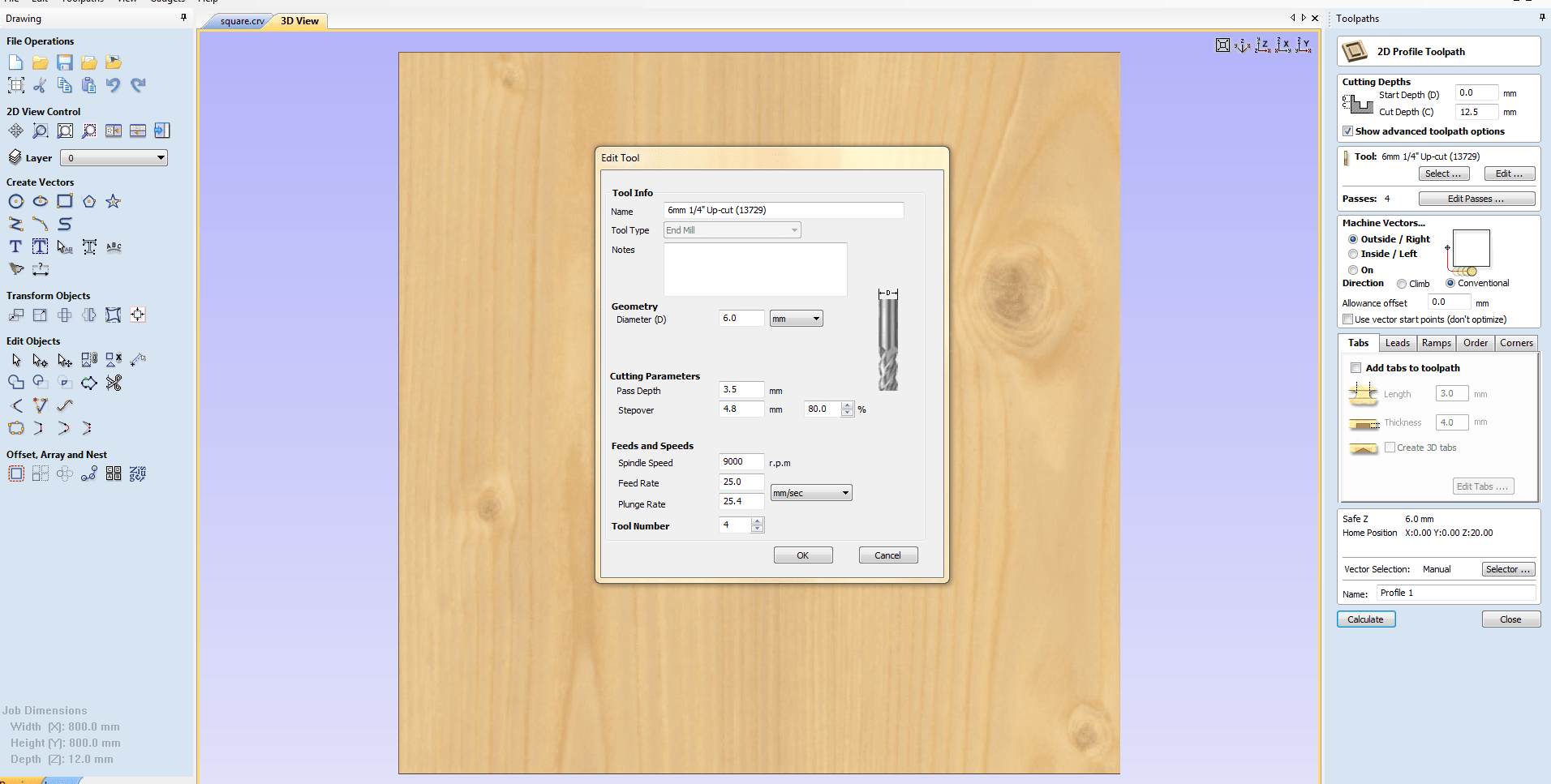This screenshot has height=784, width=1551.
Task: Open the Layer dropdown
Action: click(x=114, y=158)
